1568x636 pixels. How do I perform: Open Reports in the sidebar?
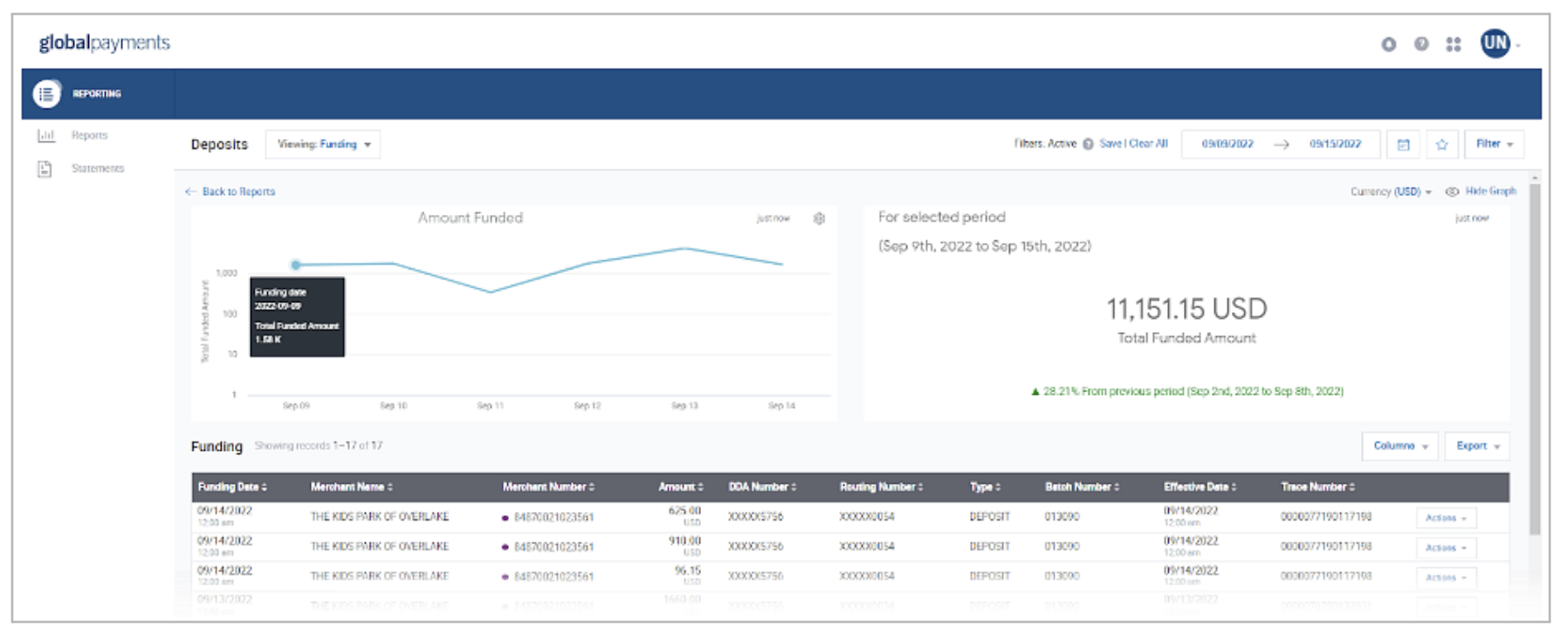coord(89,135)
